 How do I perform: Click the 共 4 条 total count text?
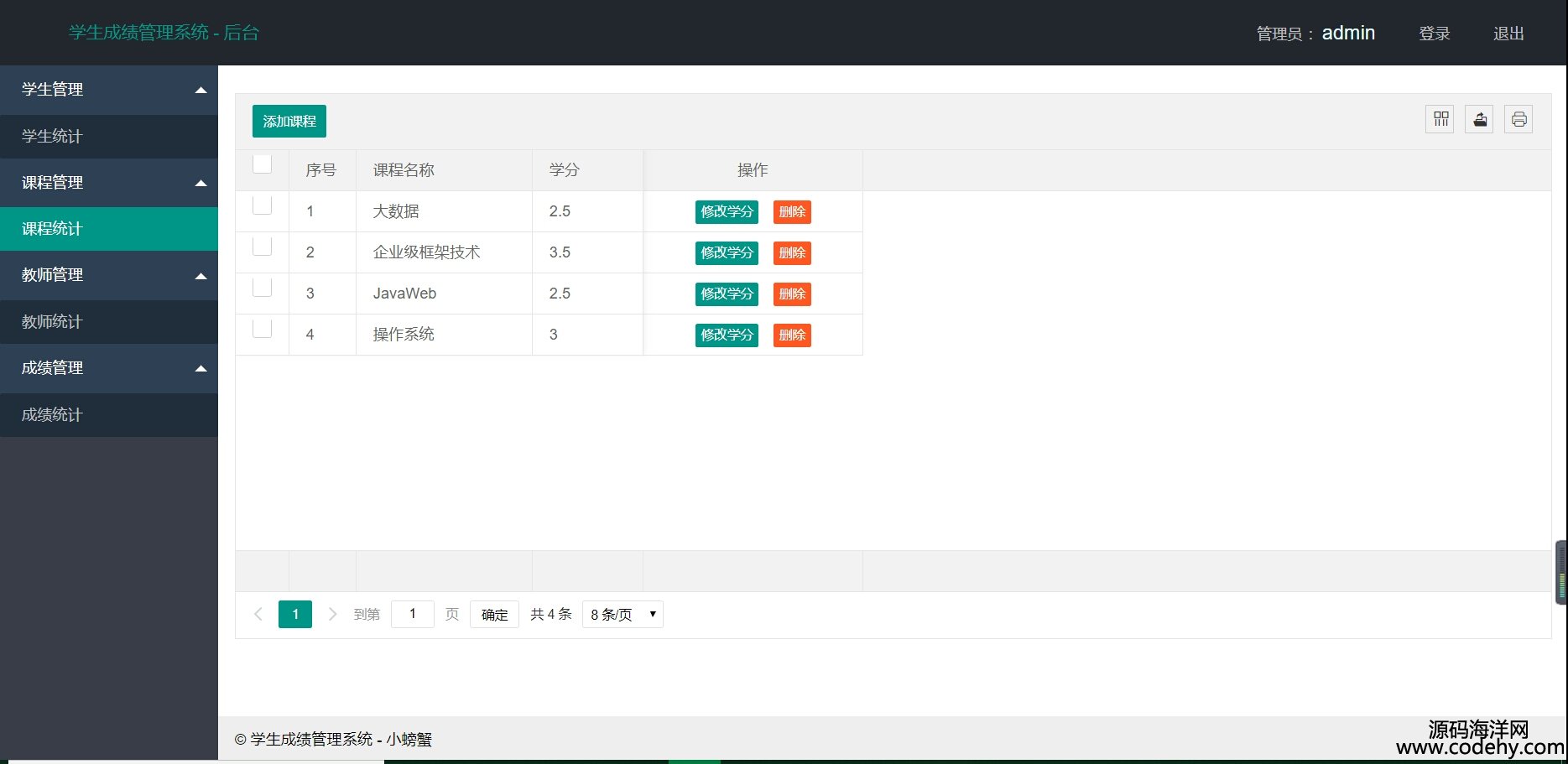[x=550, y=614]
